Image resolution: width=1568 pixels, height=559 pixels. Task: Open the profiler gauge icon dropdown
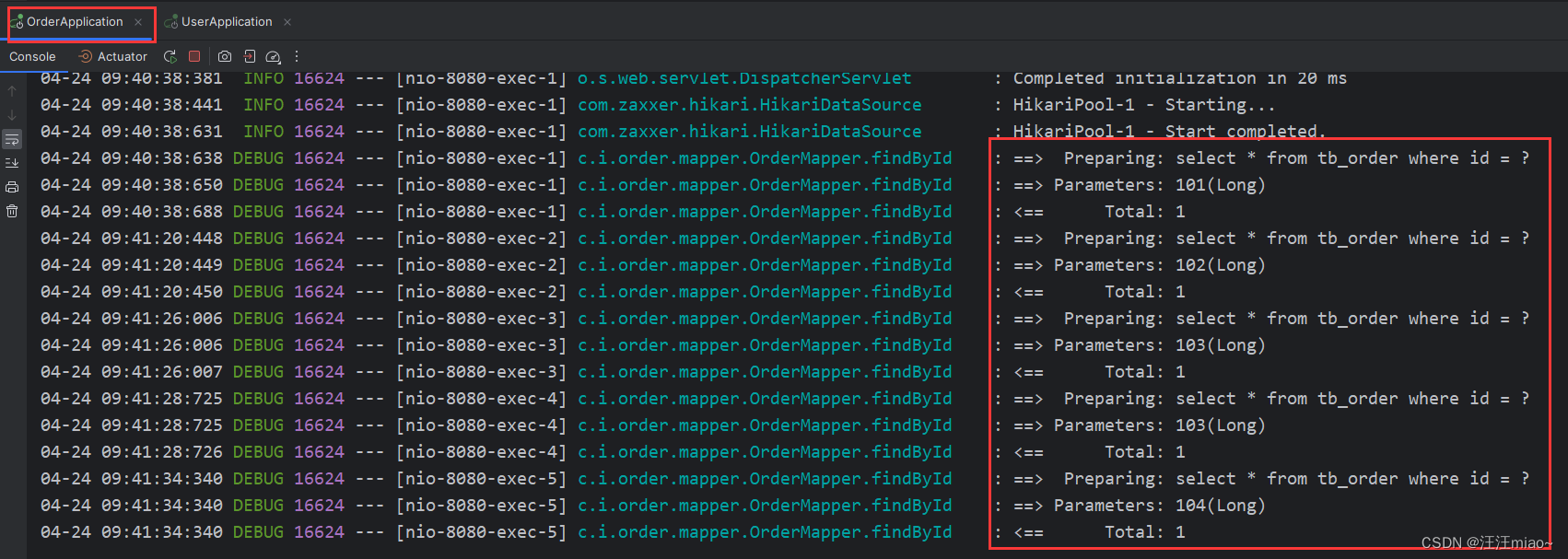(274, 56)
